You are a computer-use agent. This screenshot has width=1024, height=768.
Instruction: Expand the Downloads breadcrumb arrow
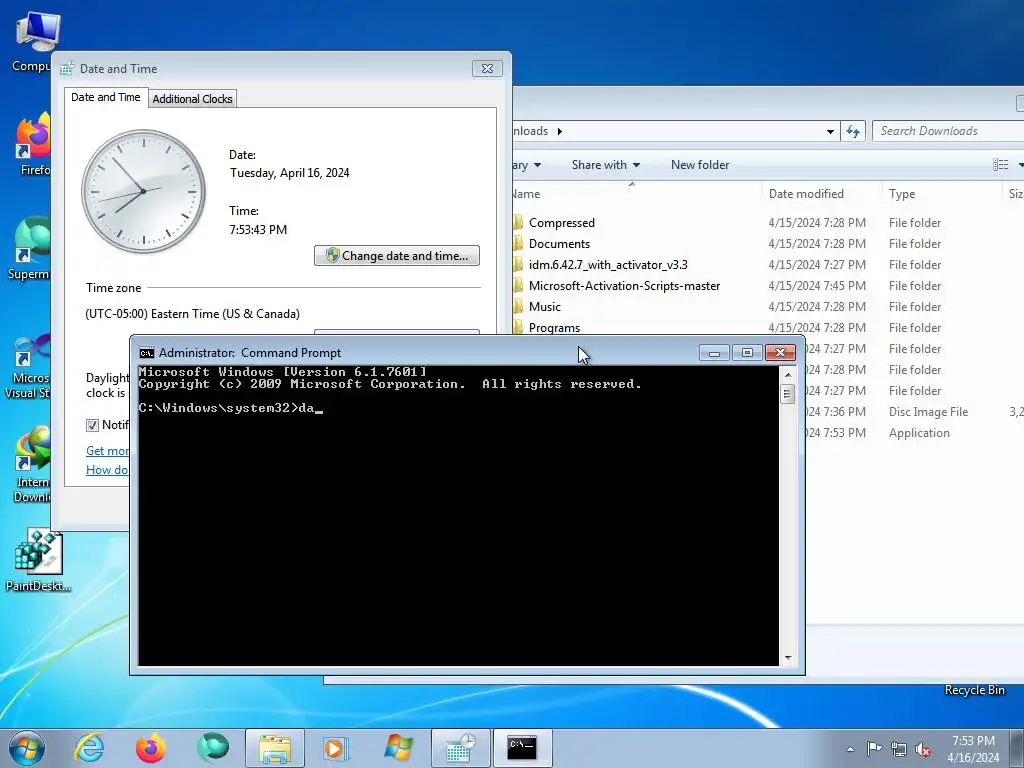pyautogui.click(x=560, y=131)
